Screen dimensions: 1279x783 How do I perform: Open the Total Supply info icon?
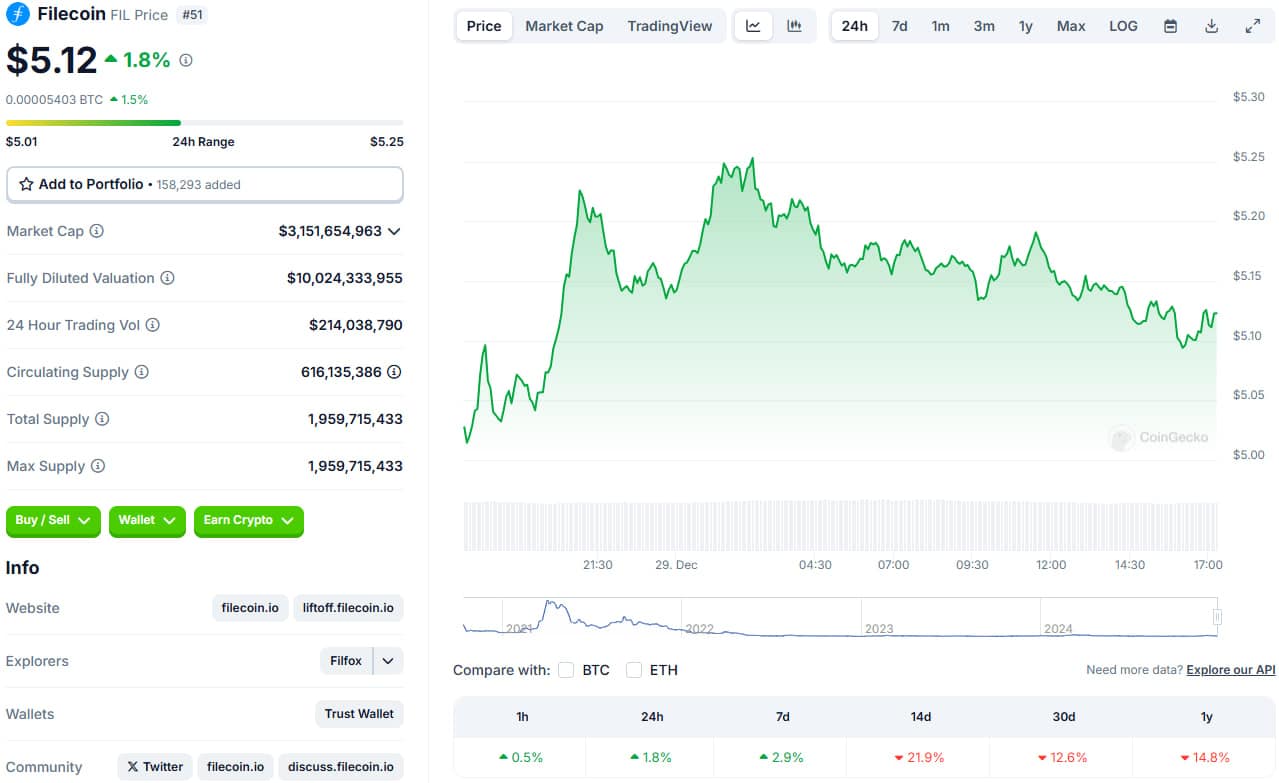pyautogui.click(x=102, y=419)
